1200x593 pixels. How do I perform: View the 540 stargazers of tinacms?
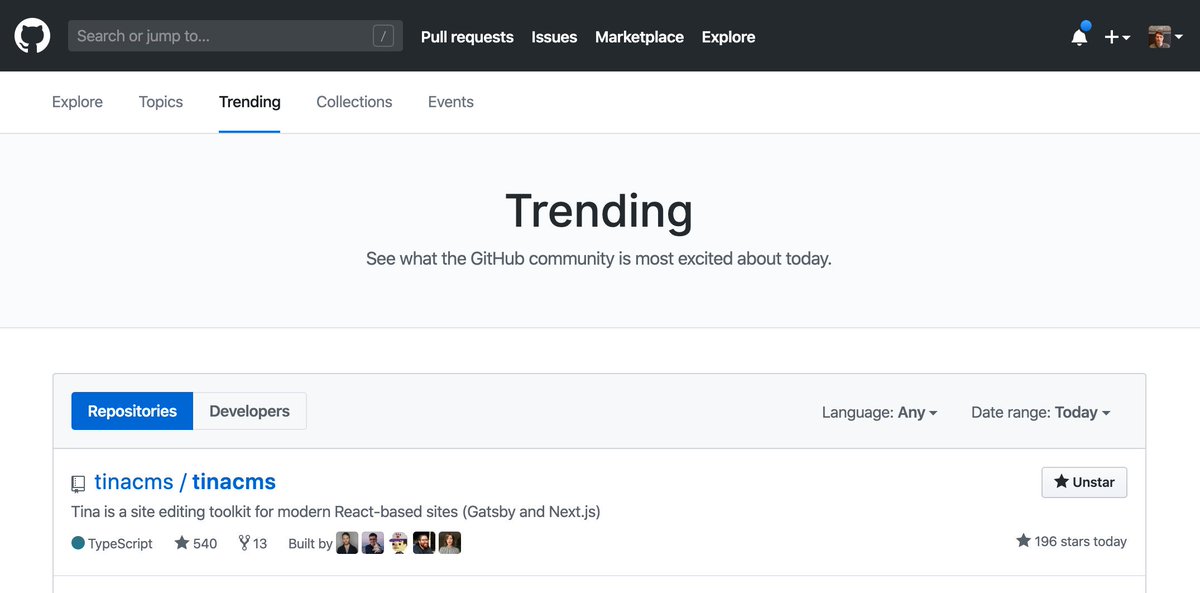click(x=196, y=543)
